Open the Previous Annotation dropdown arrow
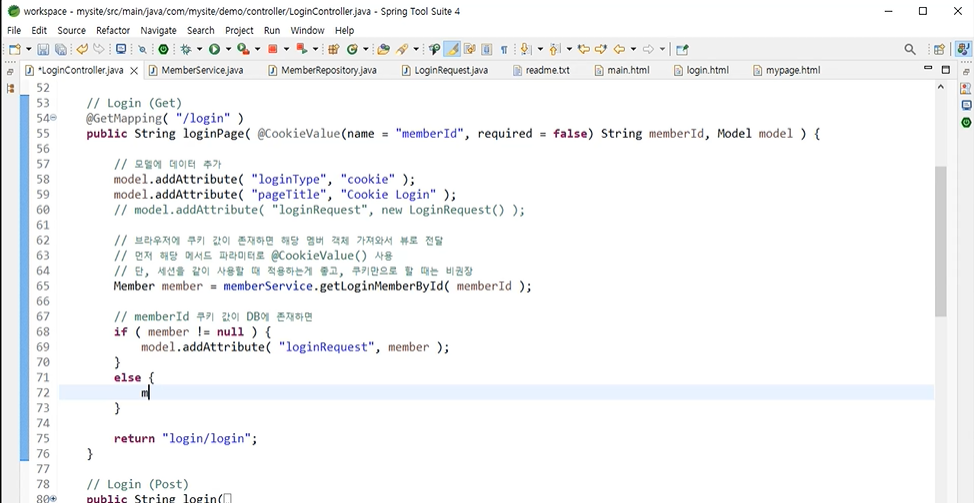Image resolution: width=975 pixels, height=503 pixels. 569,49
